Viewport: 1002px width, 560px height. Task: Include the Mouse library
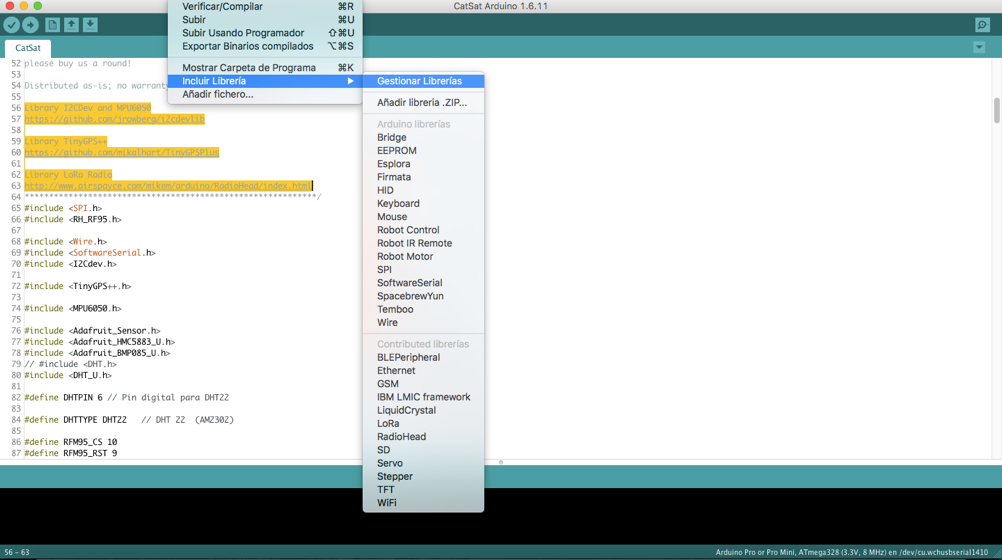coord(423,217)
